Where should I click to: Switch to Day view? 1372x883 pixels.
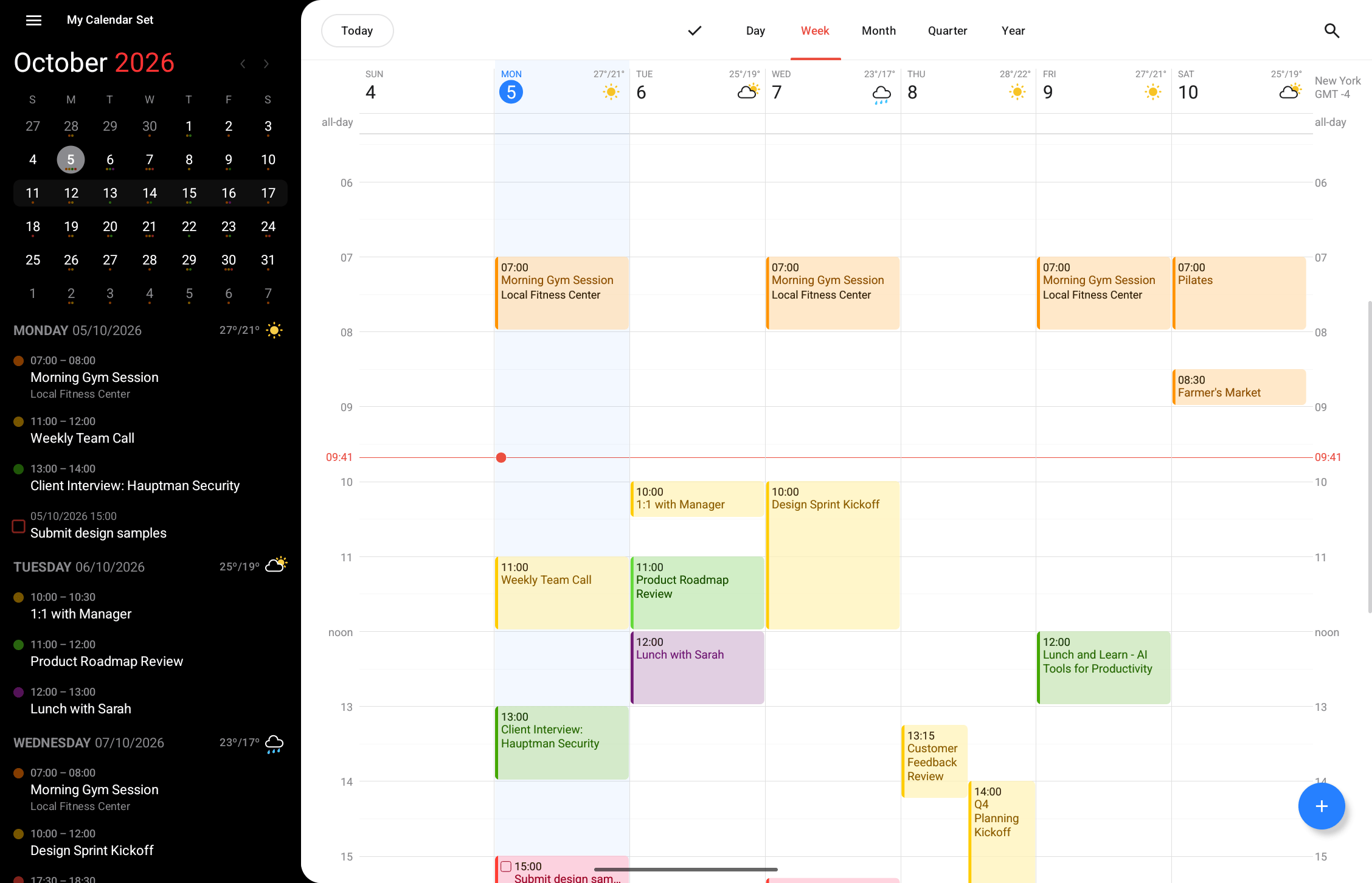[x=755, y=30]
